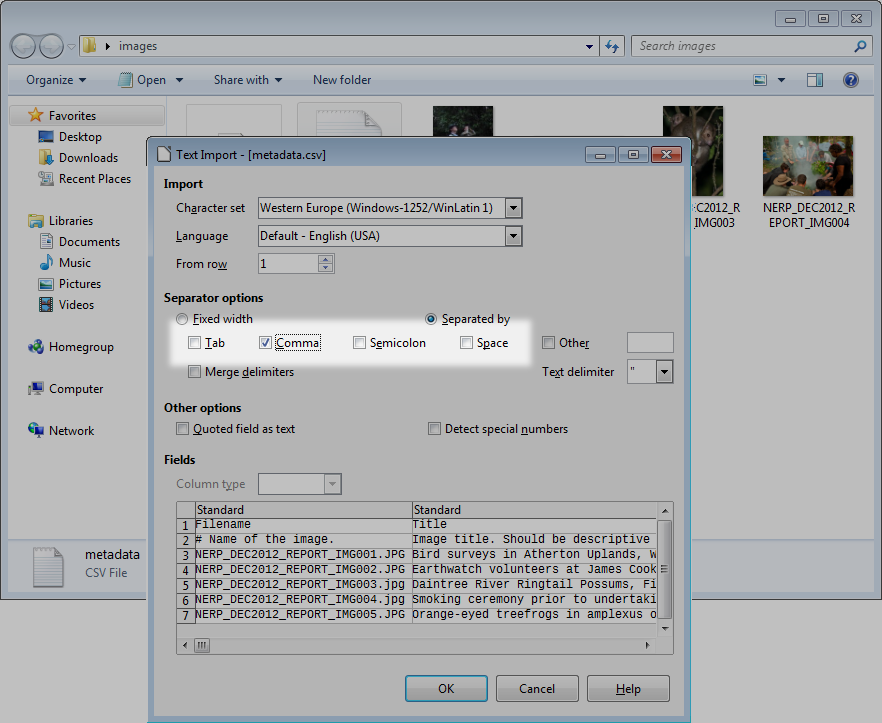Click the preview scroll-right arrow
Image resolution: width=882 pixels, height=723 pixels.
(x=647, y=645)
